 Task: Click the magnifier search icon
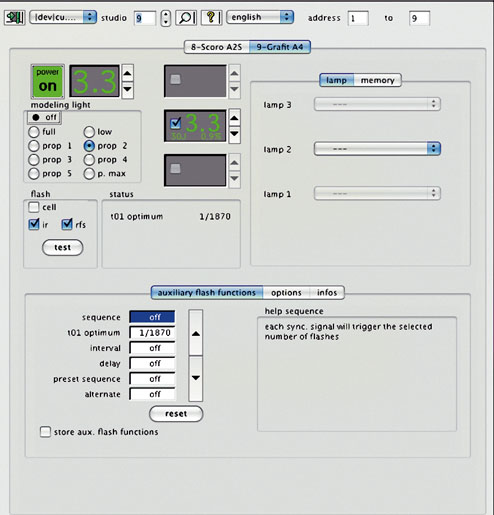[186, 17]
